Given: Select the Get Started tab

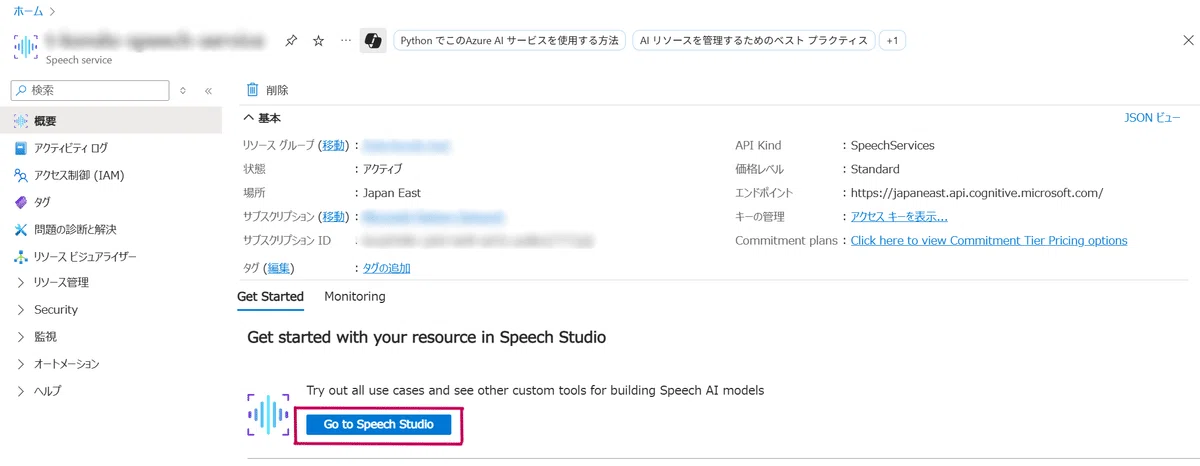Looking at the screenshot, I should pos(270,297).
